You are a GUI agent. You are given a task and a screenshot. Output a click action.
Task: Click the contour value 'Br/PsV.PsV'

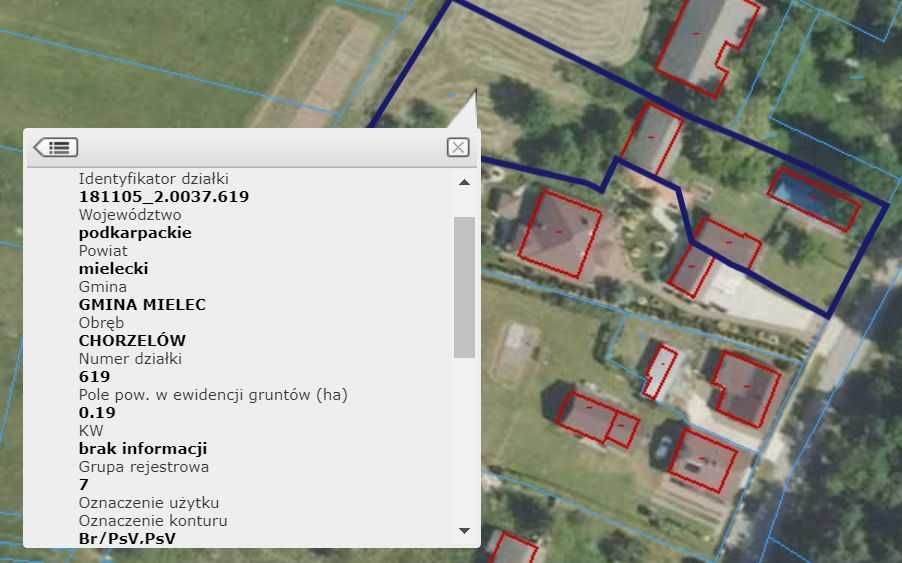(x=127, y=539)
